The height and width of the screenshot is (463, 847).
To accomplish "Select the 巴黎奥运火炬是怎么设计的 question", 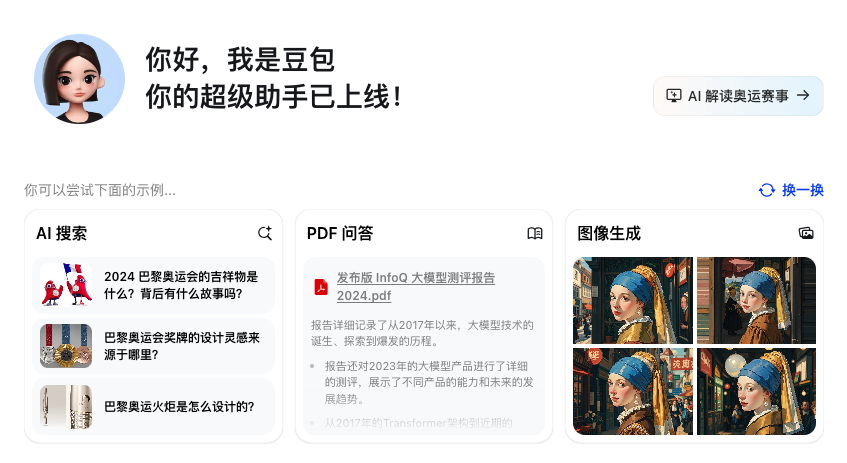I will tap(179, 407).
